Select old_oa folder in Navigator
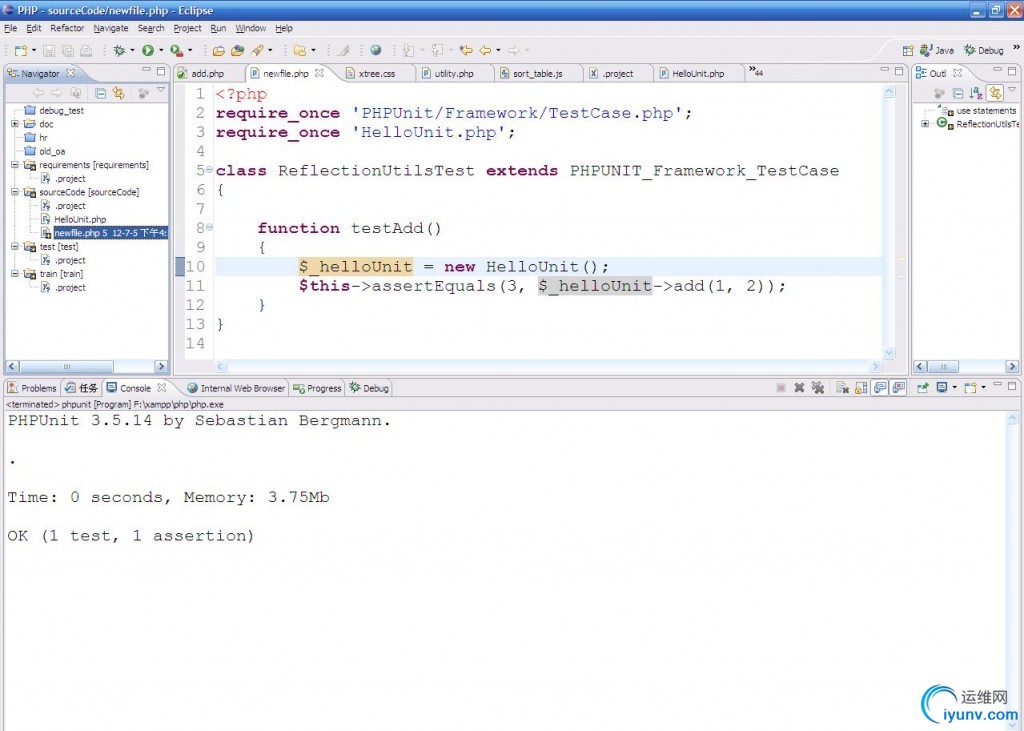The image size is (1024, 731). [x=52, y=152]
